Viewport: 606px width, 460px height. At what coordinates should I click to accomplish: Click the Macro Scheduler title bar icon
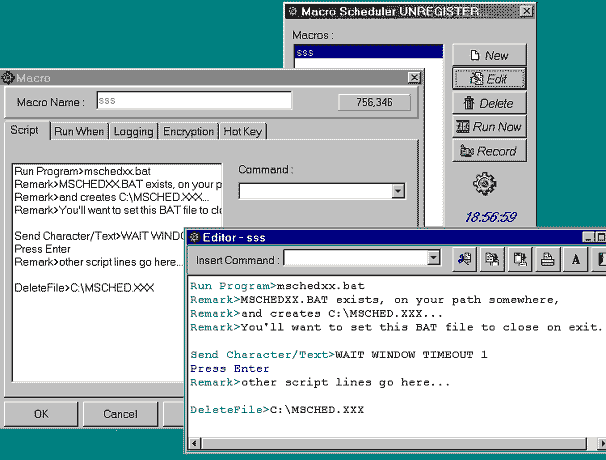[x=293, y=11]
